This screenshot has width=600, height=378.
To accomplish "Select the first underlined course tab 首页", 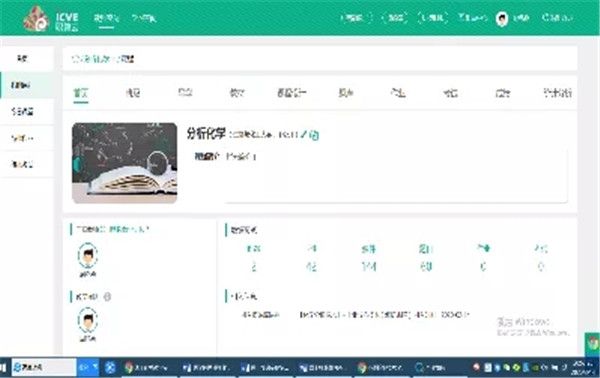I will tap(81, 93).
